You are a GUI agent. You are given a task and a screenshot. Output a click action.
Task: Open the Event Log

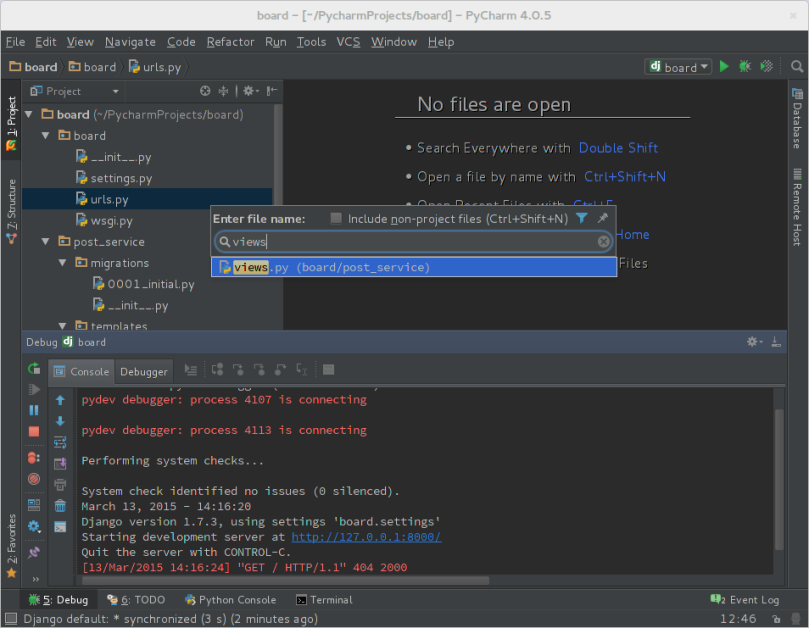(745, 600)
